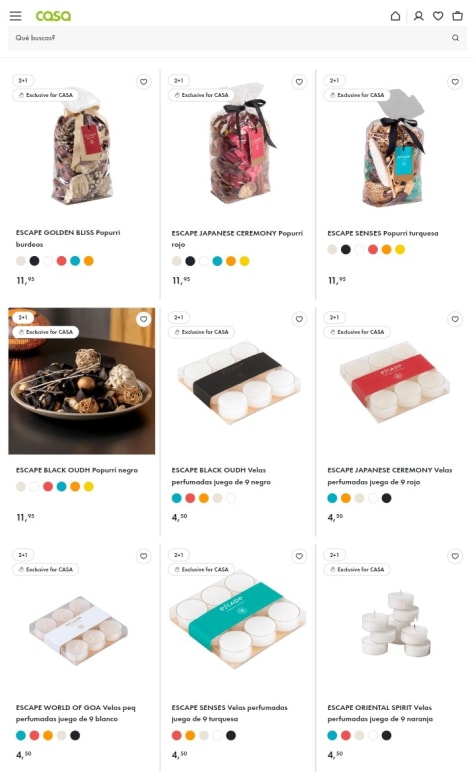The image size is (475, 772).
Task: Click the search magnifier icon
Action: (456, 37)
